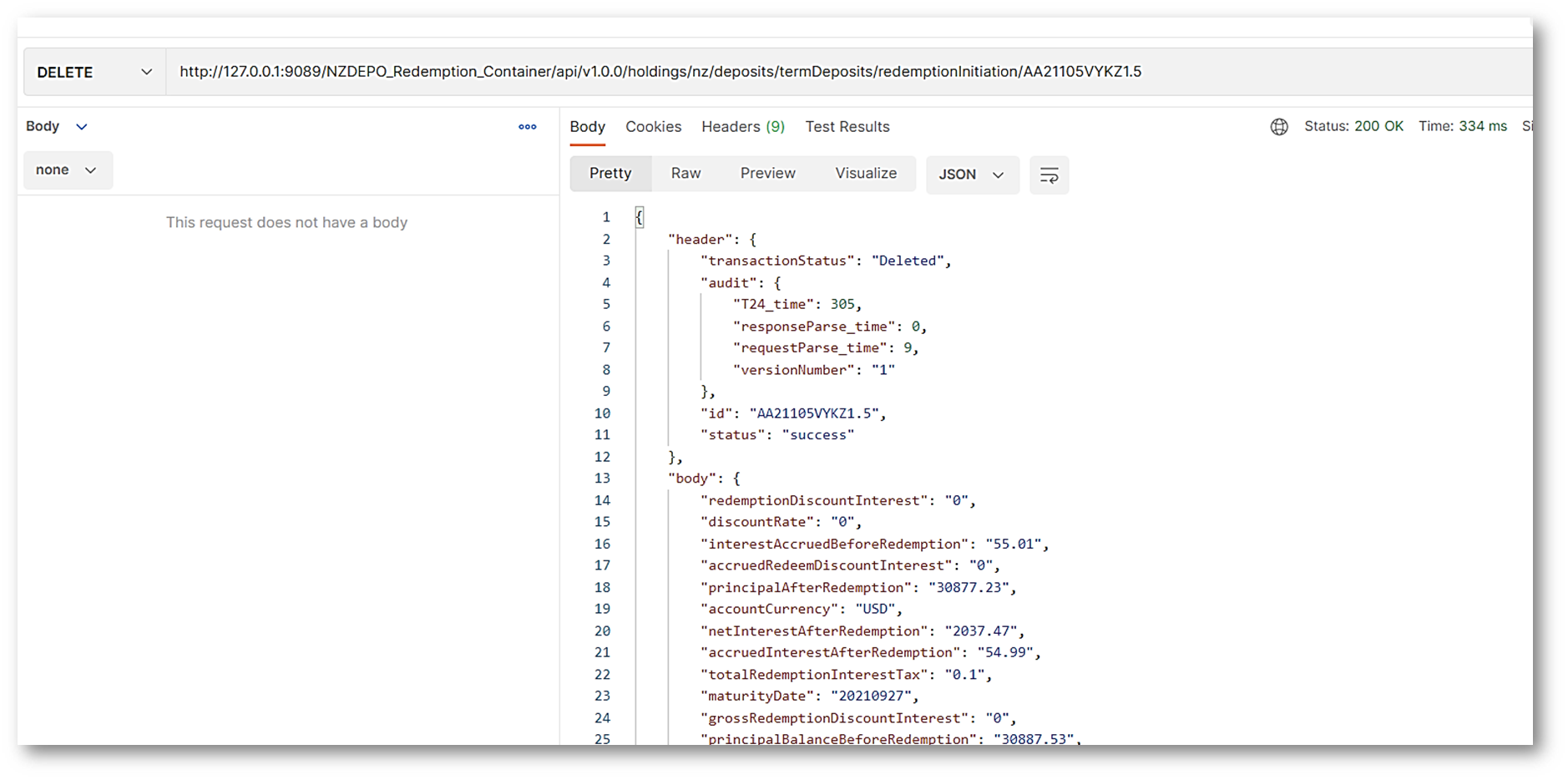Select the Pretty view mode

pyautogui.click(x=610, y=174)
